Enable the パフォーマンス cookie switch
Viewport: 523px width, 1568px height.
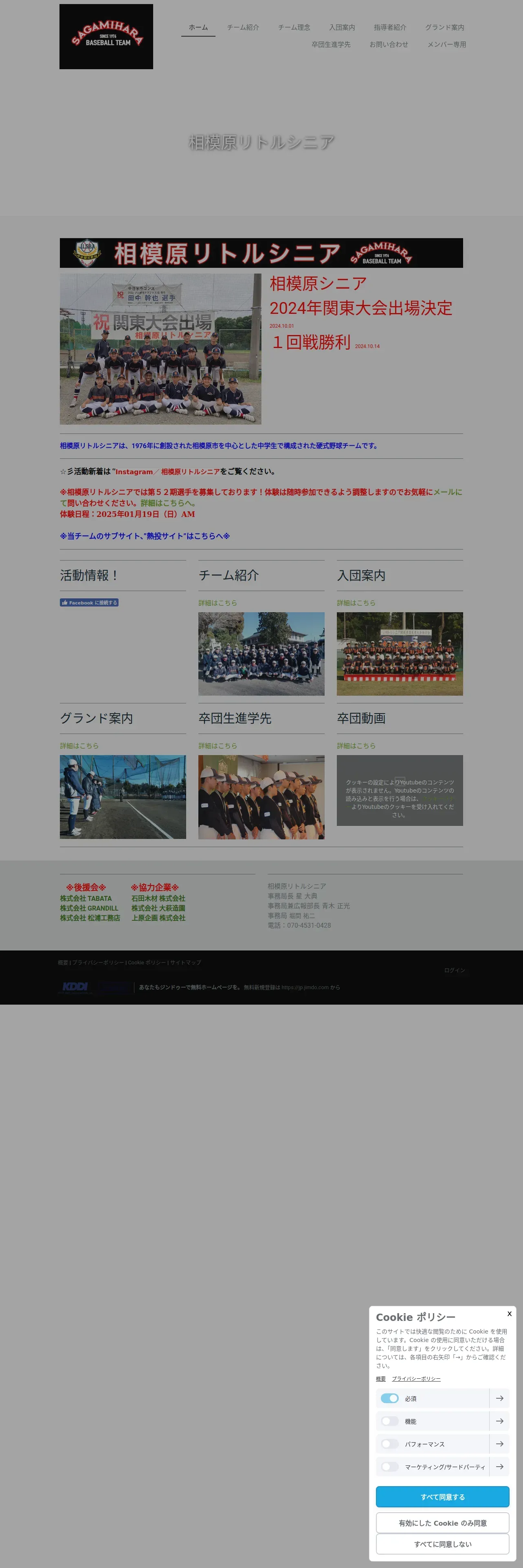[x=390, y=1444]
